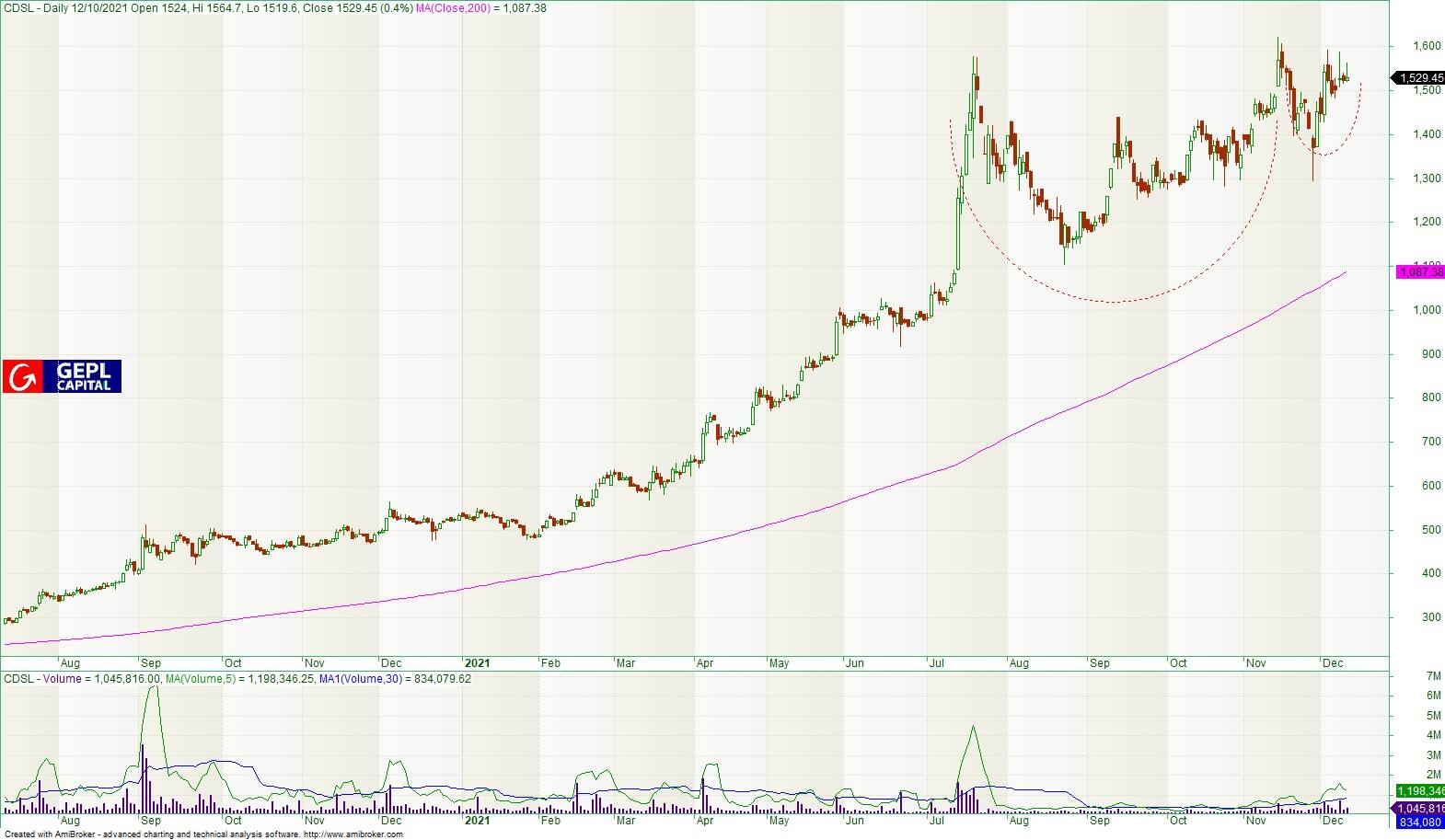Click the green 1,198,346 volume average tag
1445x840 pixels.
point(1420,791)
